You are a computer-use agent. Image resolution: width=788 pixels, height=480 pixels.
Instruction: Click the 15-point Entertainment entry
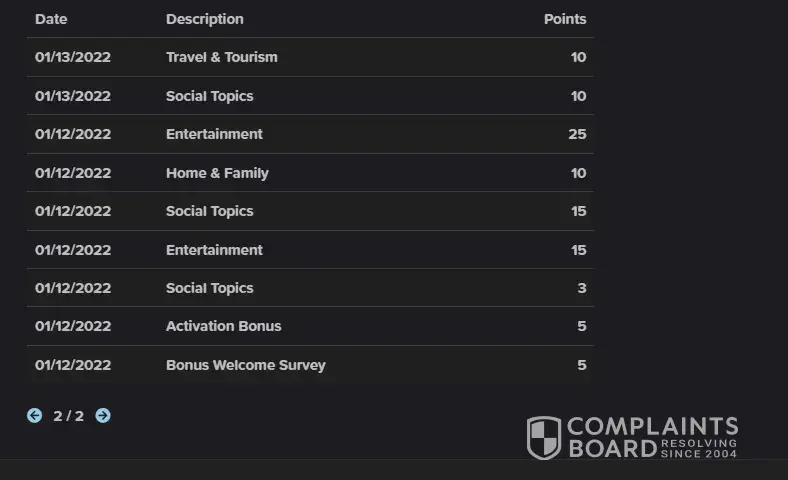tap(214, 250)
